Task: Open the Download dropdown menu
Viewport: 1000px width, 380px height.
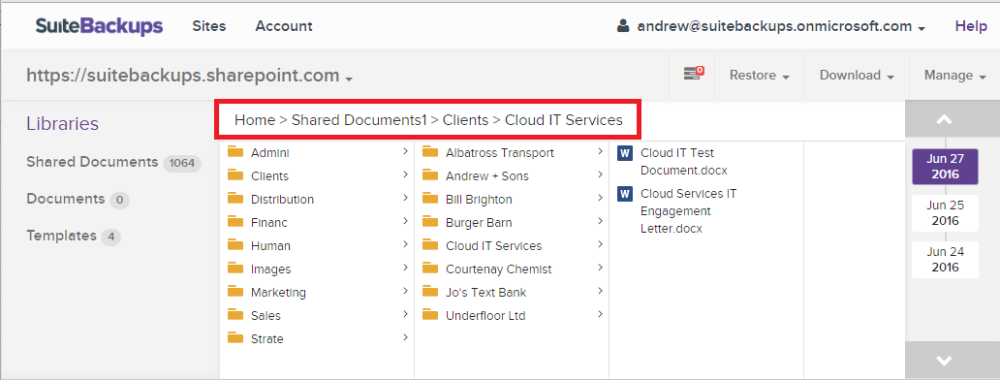Action: pyautogui.click(x=857, y=75)
